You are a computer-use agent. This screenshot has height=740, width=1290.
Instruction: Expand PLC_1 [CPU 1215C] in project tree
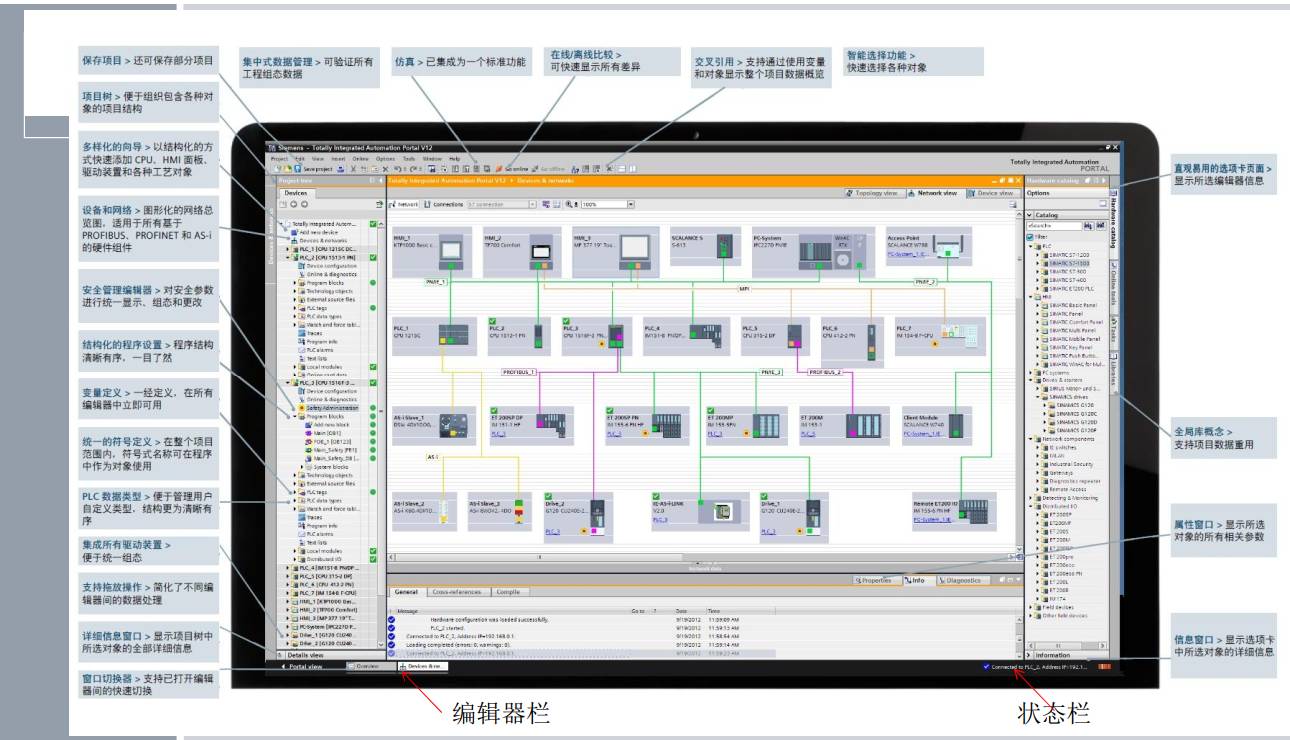[x=287, y=249]
